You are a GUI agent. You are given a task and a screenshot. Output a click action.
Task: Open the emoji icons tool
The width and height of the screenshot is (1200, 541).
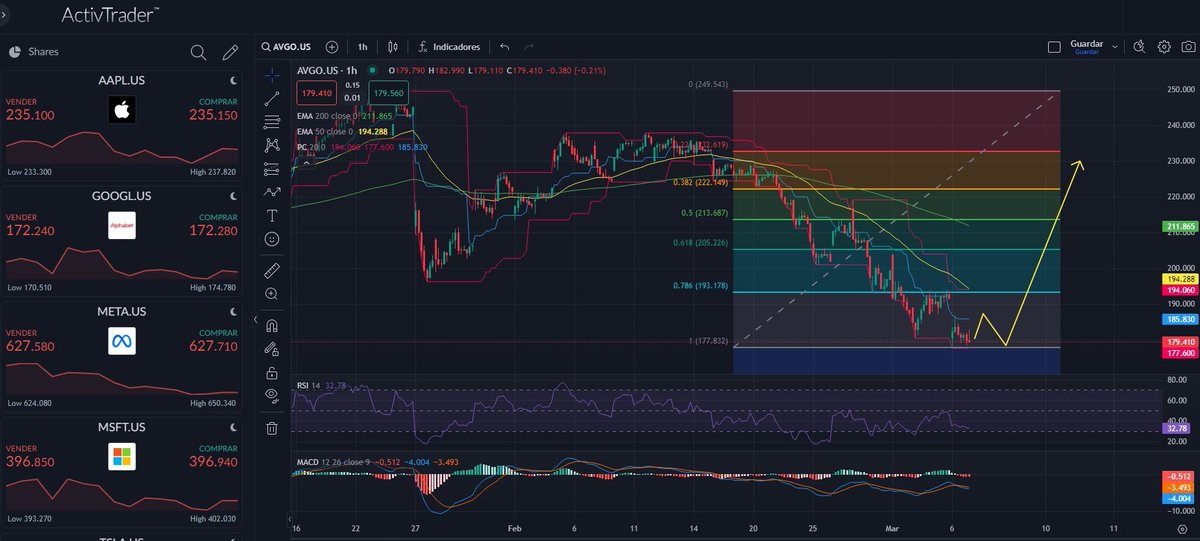coord(271,240)
